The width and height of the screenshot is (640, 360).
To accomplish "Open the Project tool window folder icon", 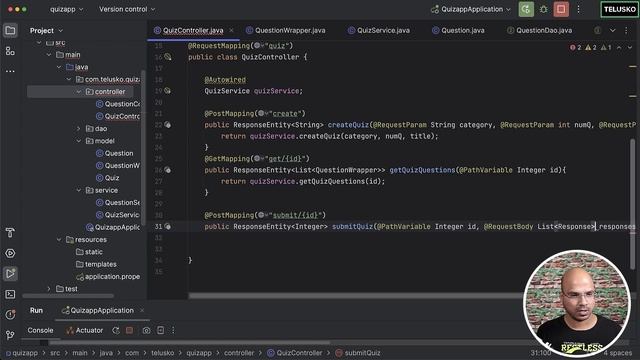I will click(x=10, y=31).
